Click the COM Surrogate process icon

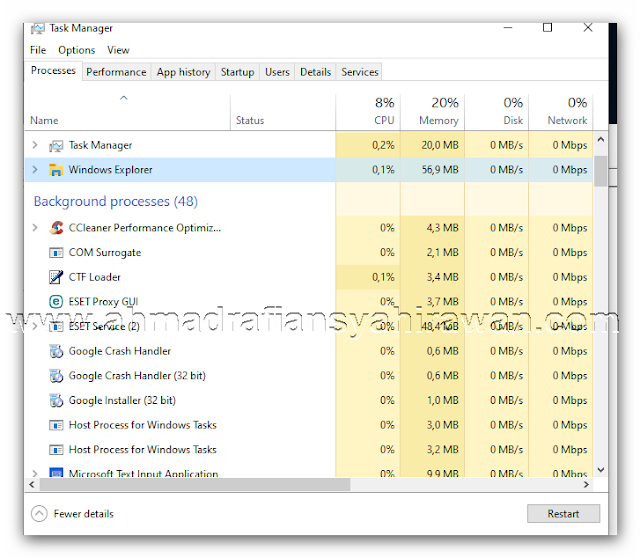[x=56, y=253]
